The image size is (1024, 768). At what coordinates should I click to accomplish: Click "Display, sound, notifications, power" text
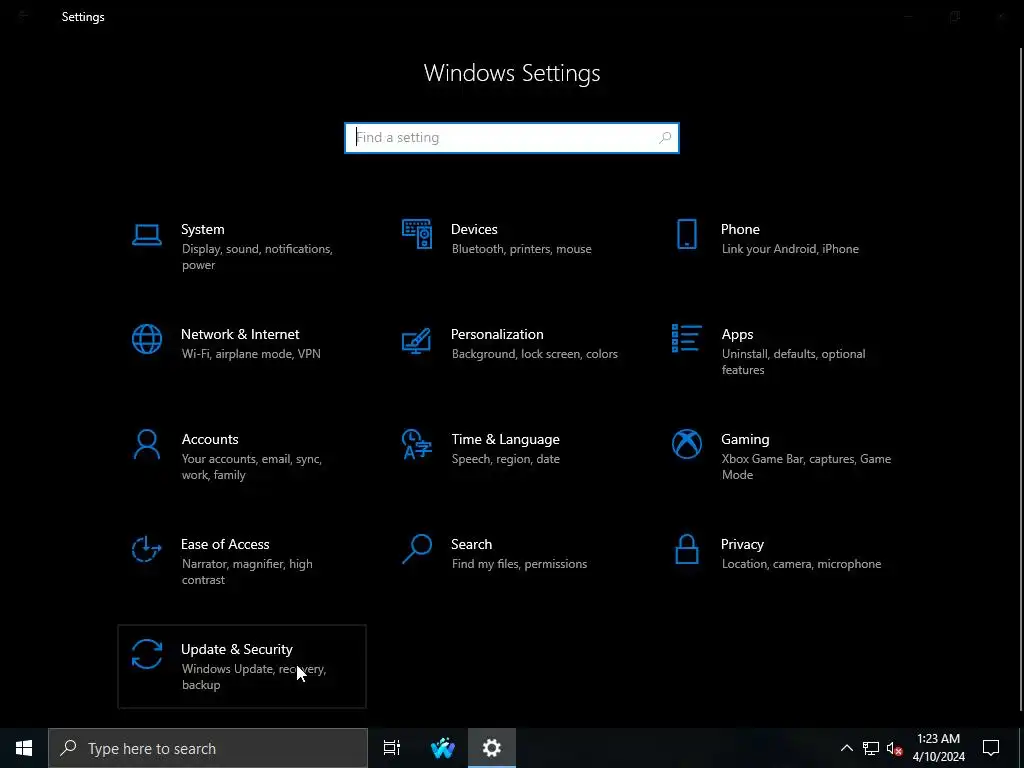[257, 257]
